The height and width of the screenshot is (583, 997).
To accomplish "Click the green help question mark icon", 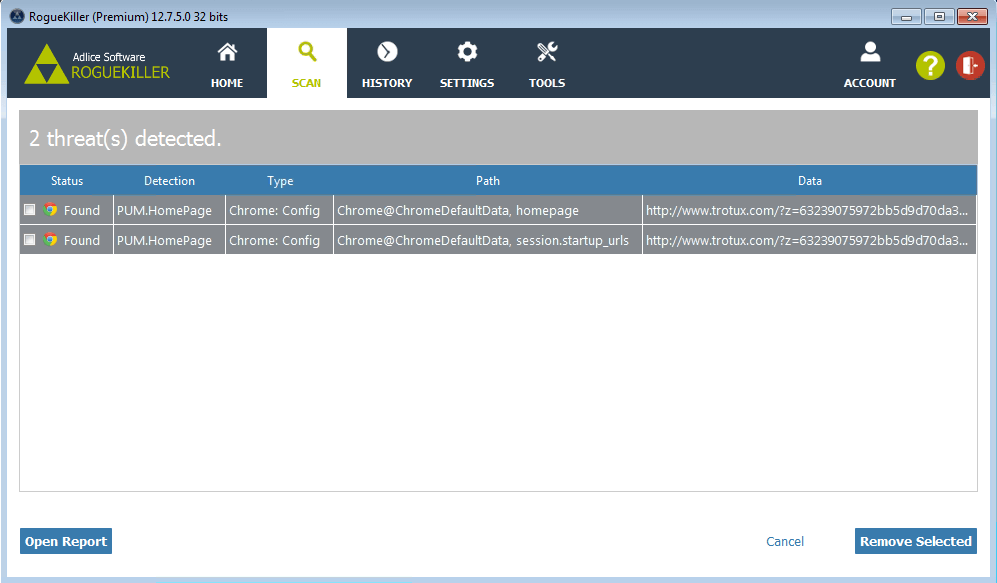I will [x=930, y=66].
